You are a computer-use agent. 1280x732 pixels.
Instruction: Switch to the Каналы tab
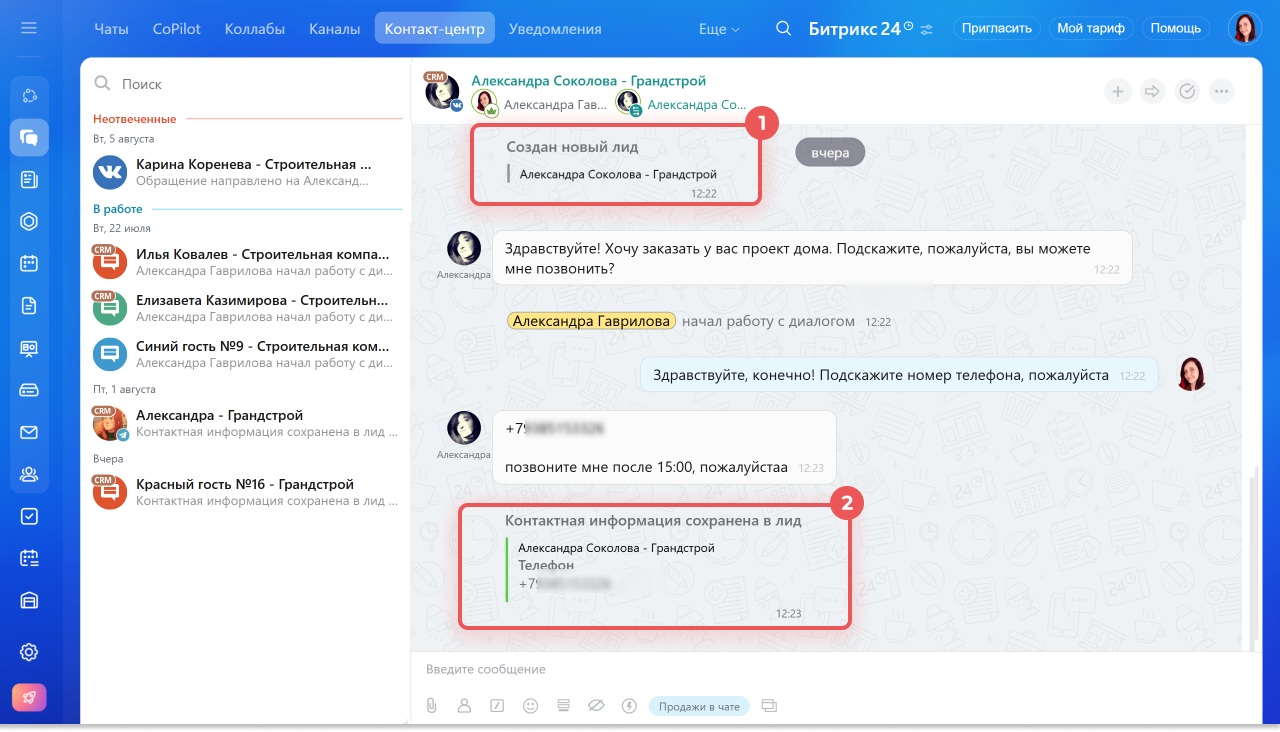pyautogui.click(x=334, y=29)
